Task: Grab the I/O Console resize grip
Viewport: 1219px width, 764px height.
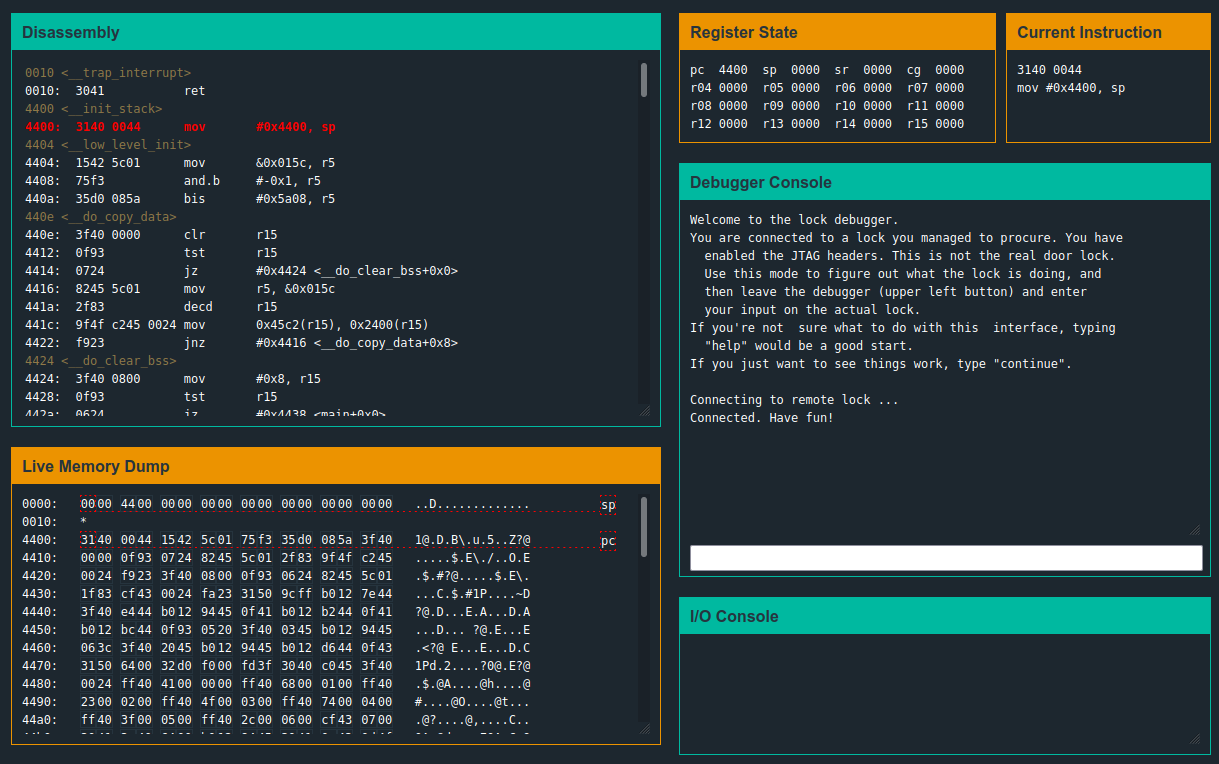Action: pyautogui.click(x=1195, y=739)
